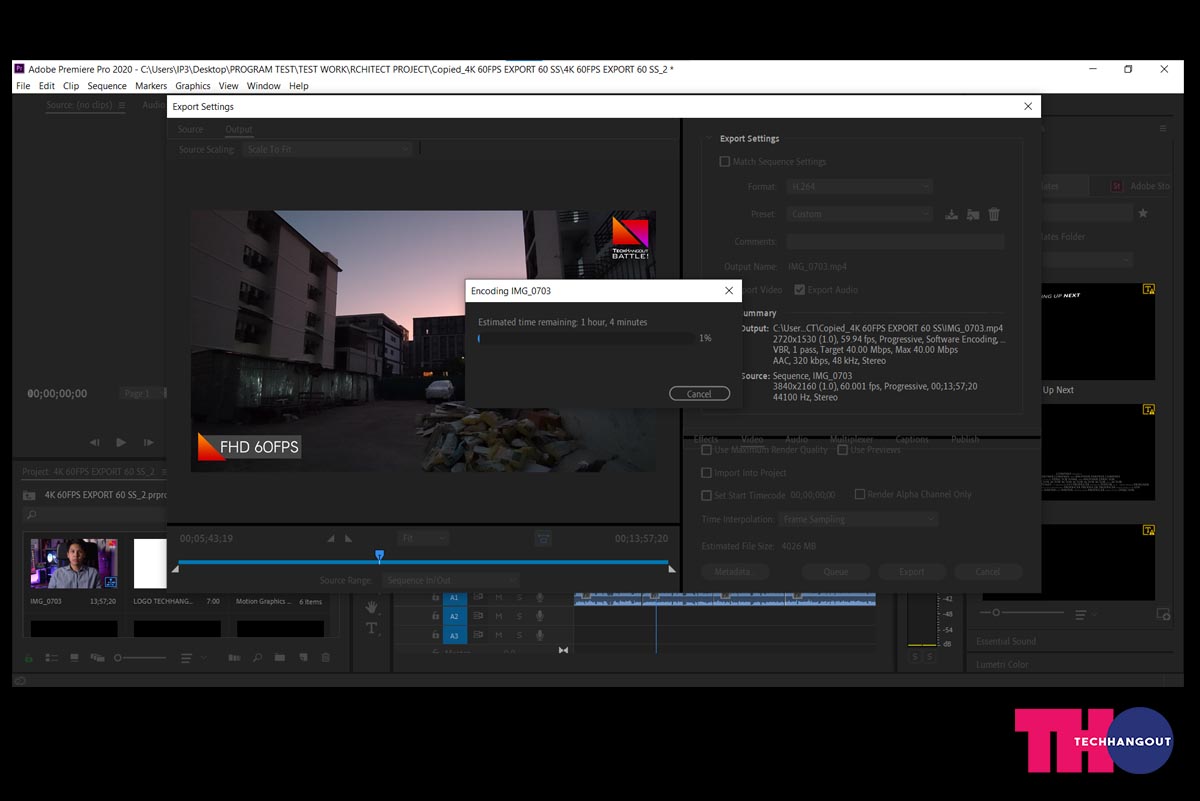Open the Graphics menu
1200x801 pixels.
click(193, 86)
